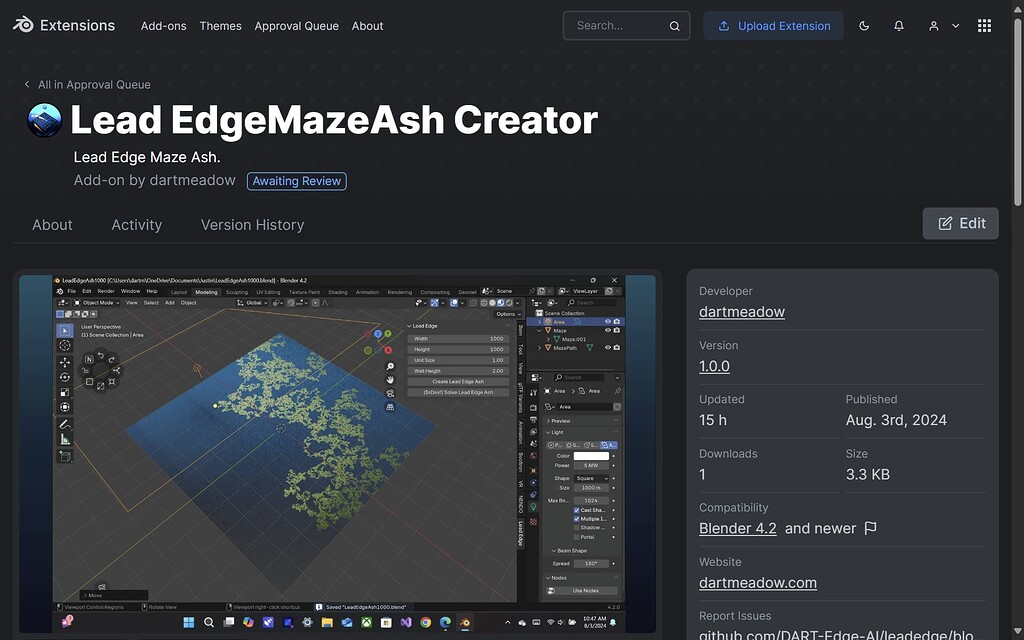Viewport: 1024px width, 640px height.
Task: Flag the Blender 4.2 compatibility entry
Action: [x=869, y=527]
